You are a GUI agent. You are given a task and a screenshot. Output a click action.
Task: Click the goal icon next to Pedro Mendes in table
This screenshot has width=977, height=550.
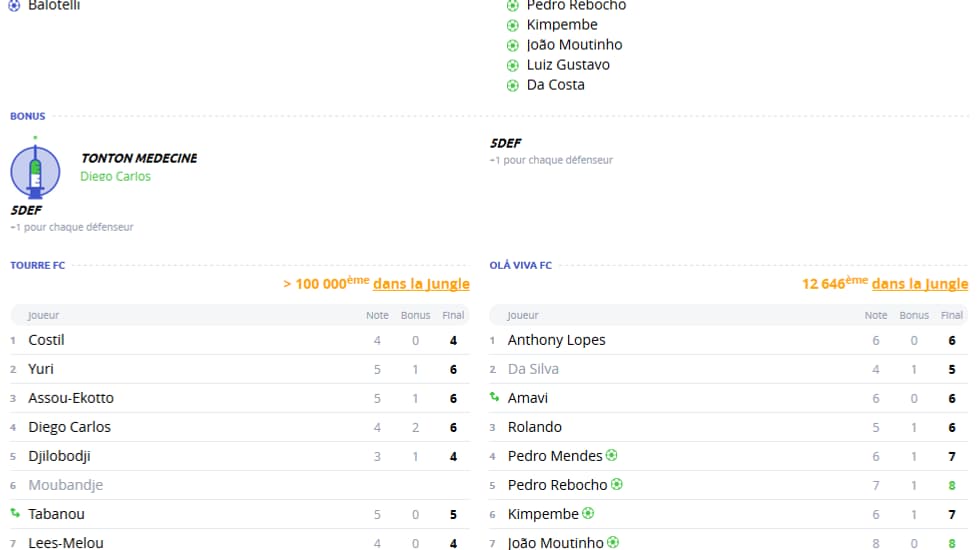pyautogui.click(x=611, y=455)
